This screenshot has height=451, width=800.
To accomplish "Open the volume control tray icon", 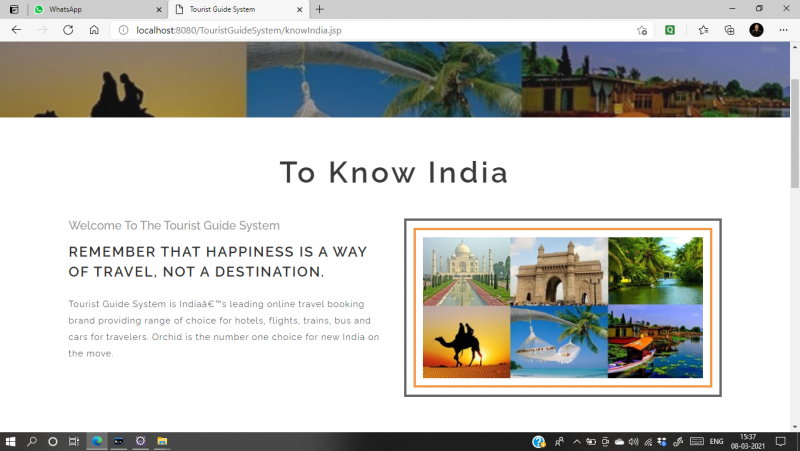I will pos(634,442).
